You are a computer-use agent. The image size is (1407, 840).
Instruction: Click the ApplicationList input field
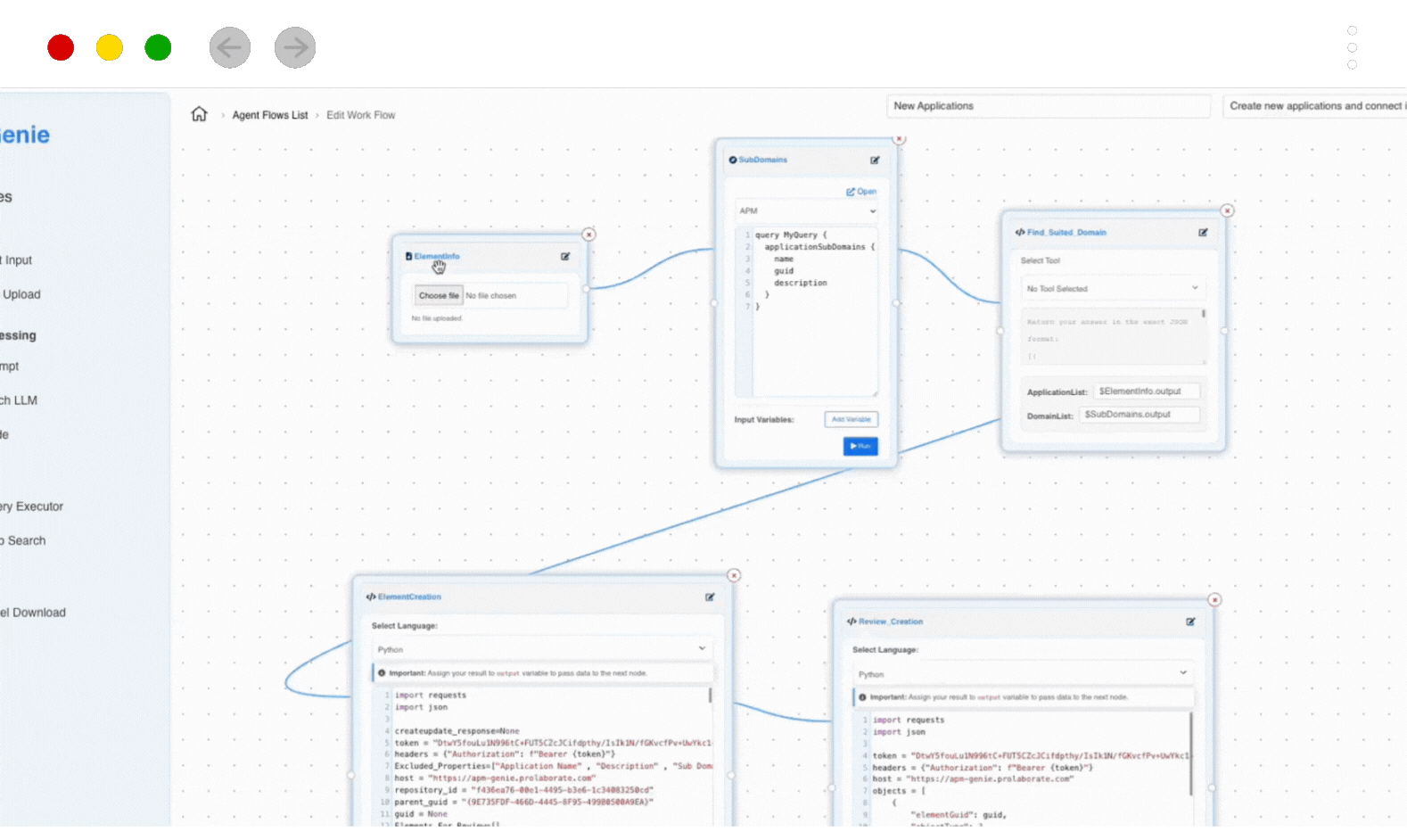pos(1146,391)
